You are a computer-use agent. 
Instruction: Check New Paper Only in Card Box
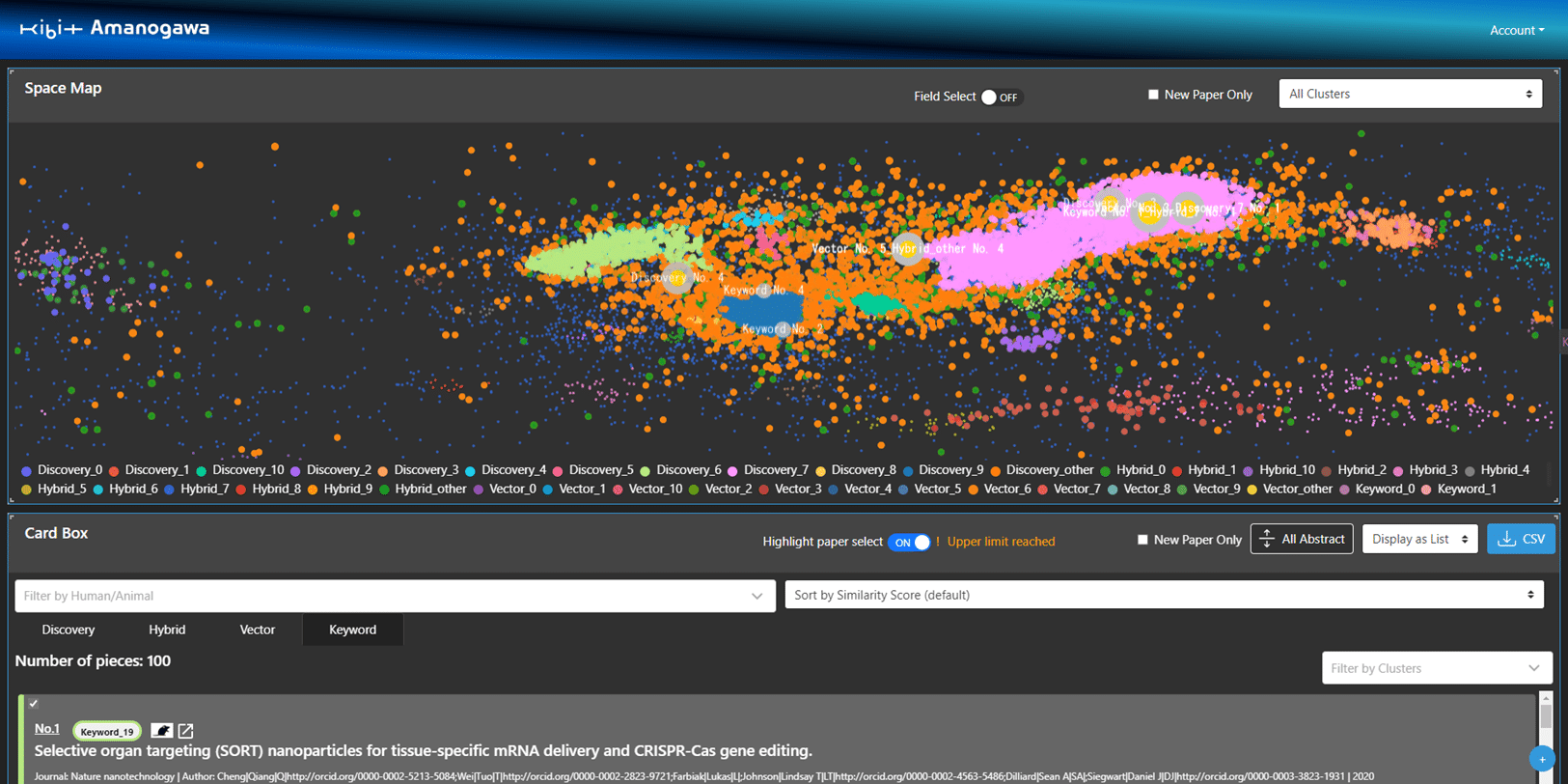[x=1142, y=540]
